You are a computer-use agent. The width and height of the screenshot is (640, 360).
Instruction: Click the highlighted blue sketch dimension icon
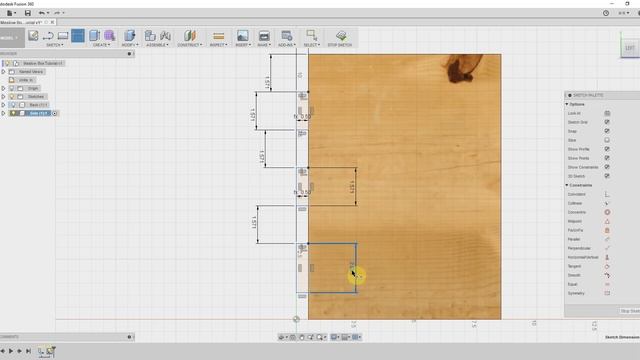pos(78,36)
